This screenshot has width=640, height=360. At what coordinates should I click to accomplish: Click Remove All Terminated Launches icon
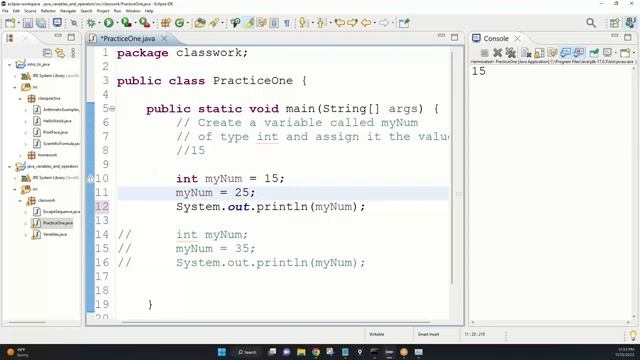pyautogui.click(x=510, y=53)
